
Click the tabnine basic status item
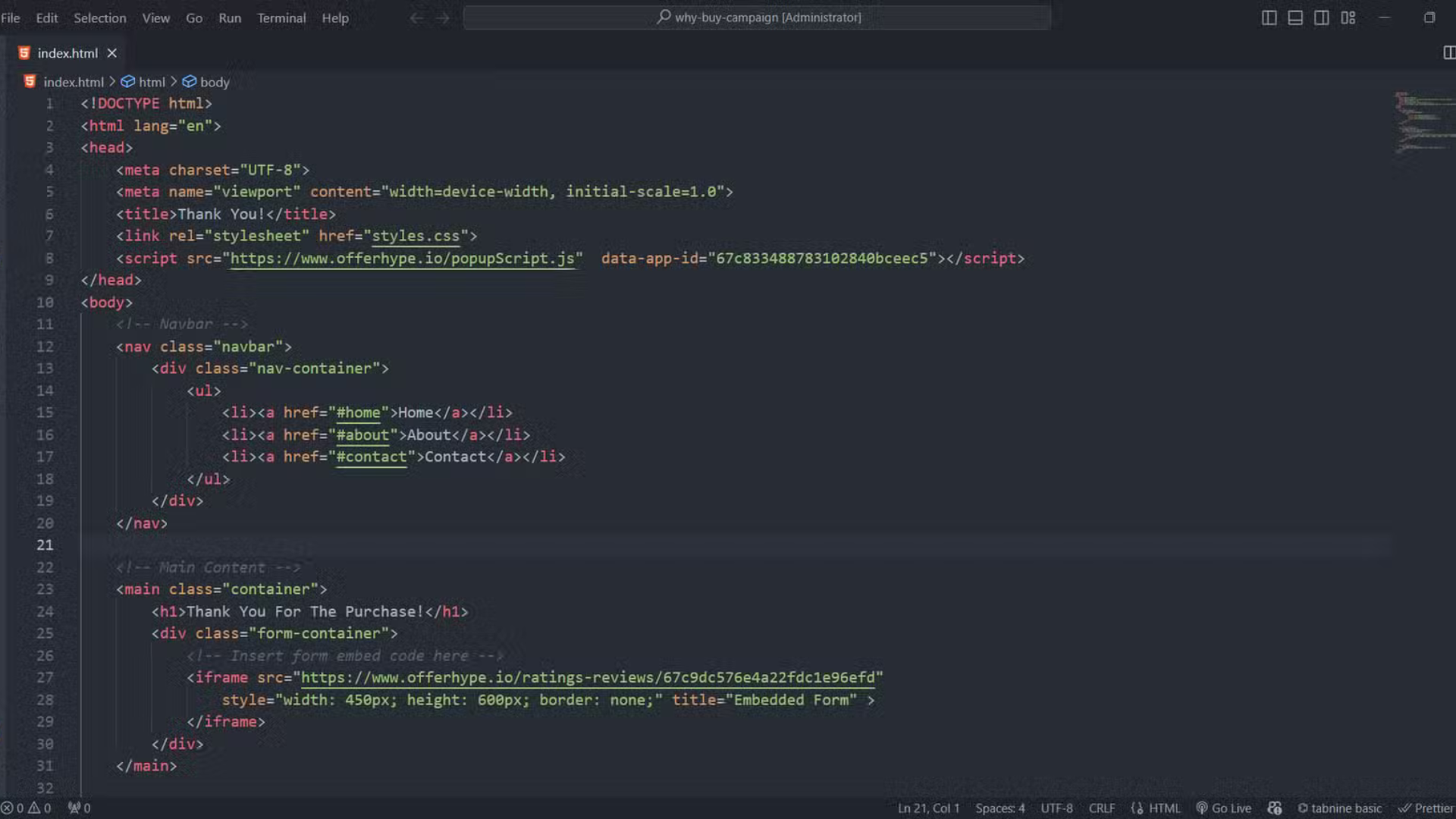(1340, 808)
